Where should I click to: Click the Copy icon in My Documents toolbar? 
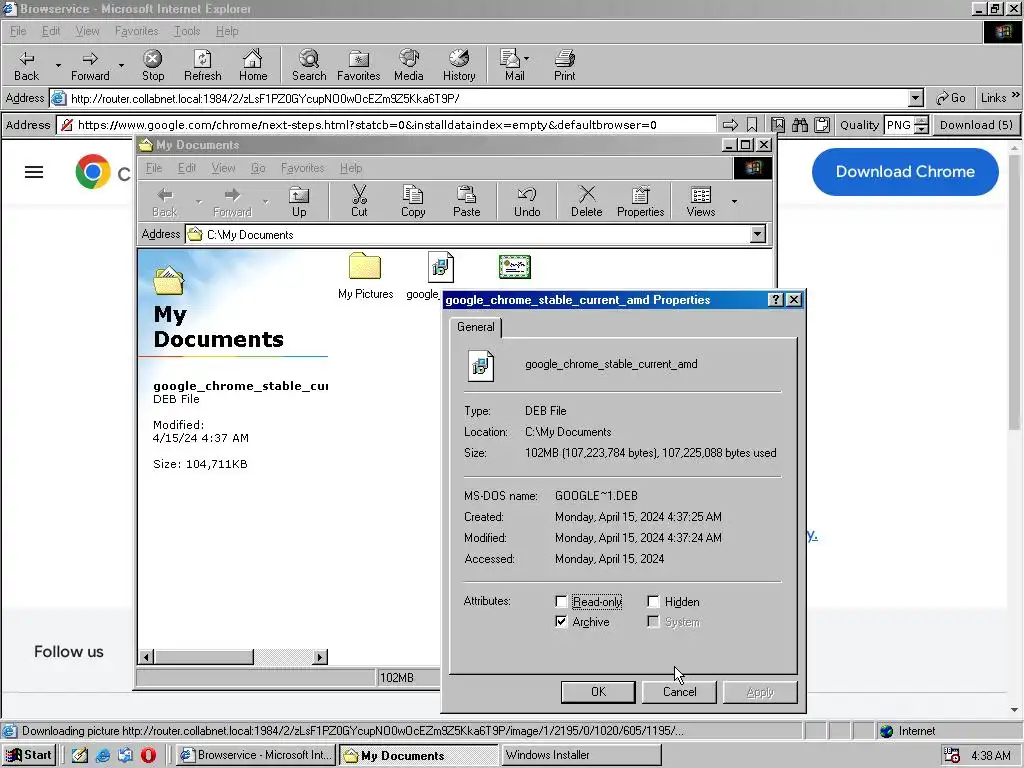[413, 202]
